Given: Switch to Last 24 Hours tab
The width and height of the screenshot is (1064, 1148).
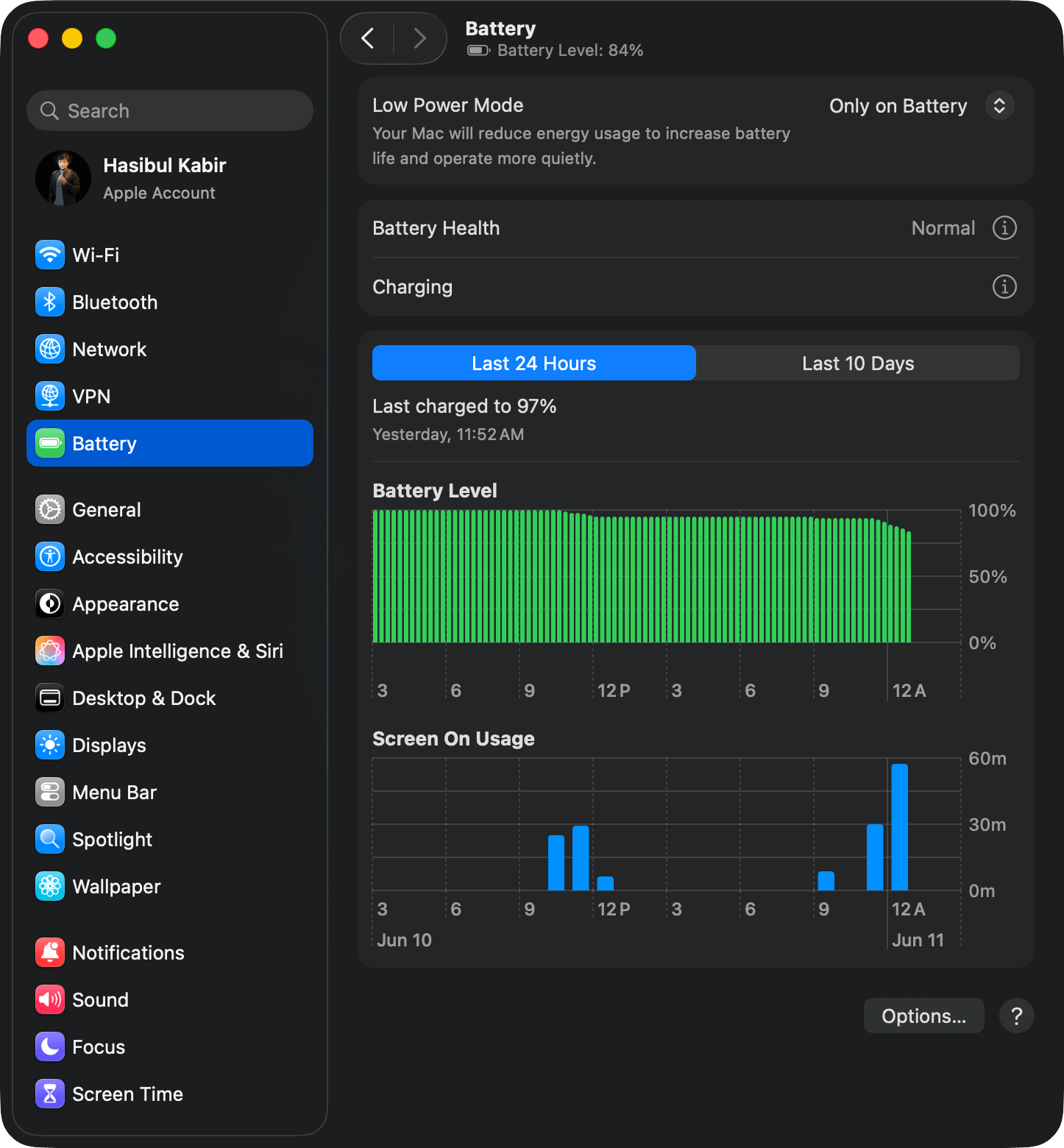Looking at the screenshot, I should pos(534,364).
